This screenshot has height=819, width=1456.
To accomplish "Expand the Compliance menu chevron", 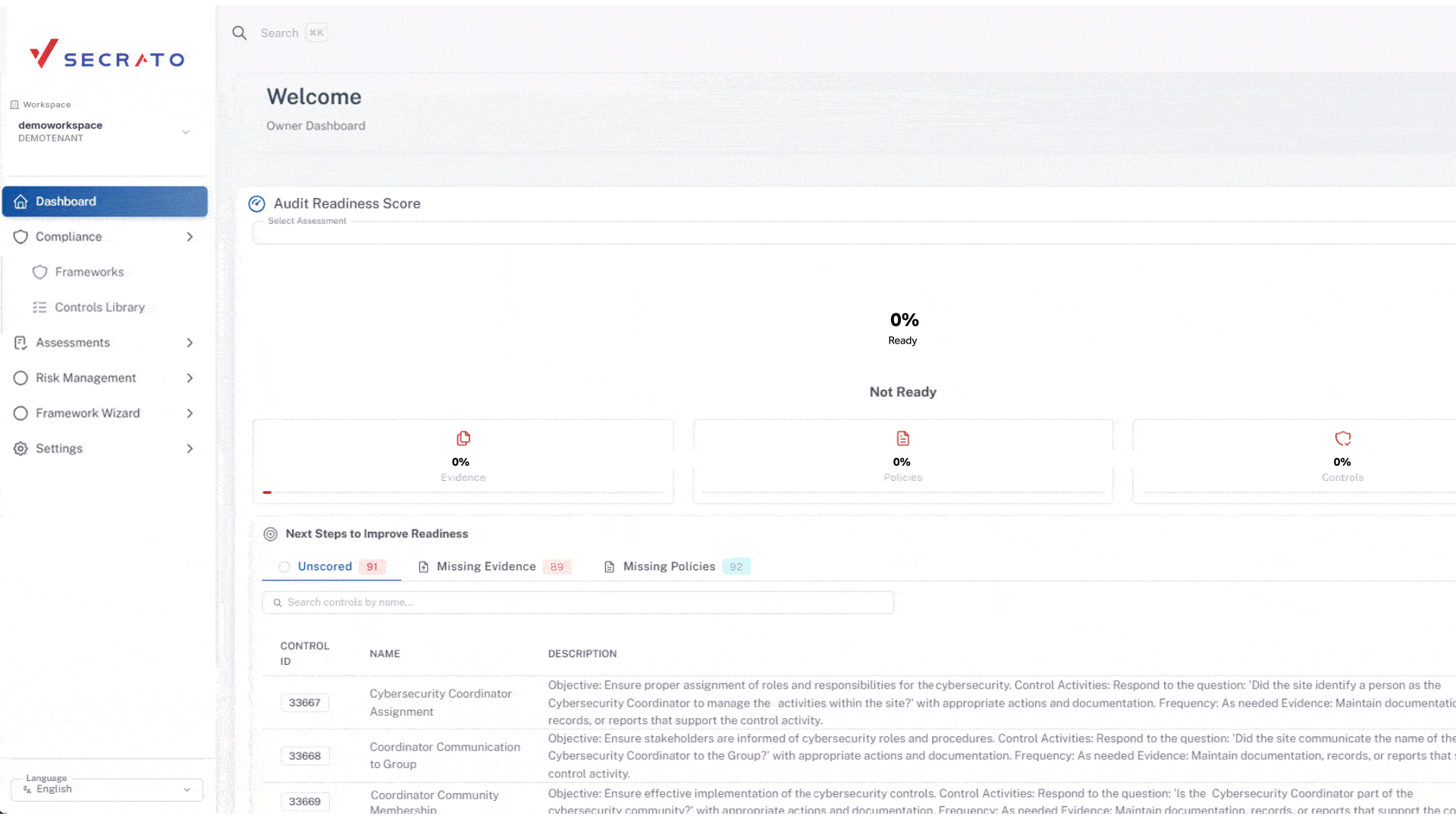I will click(190, 237).
